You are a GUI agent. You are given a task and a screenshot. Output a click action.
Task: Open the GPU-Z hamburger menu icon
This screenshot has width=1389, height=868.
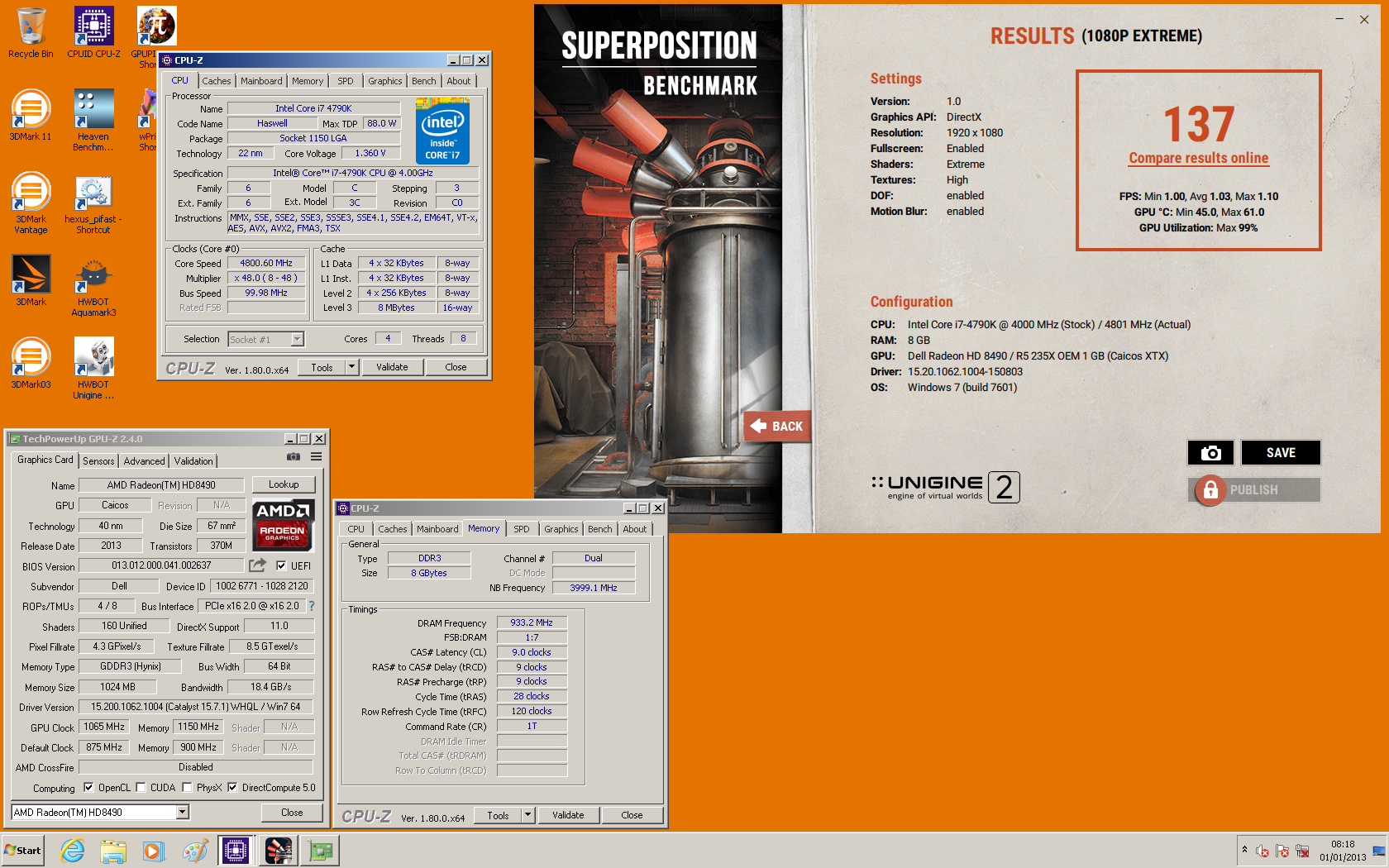(x=316, y=456)
